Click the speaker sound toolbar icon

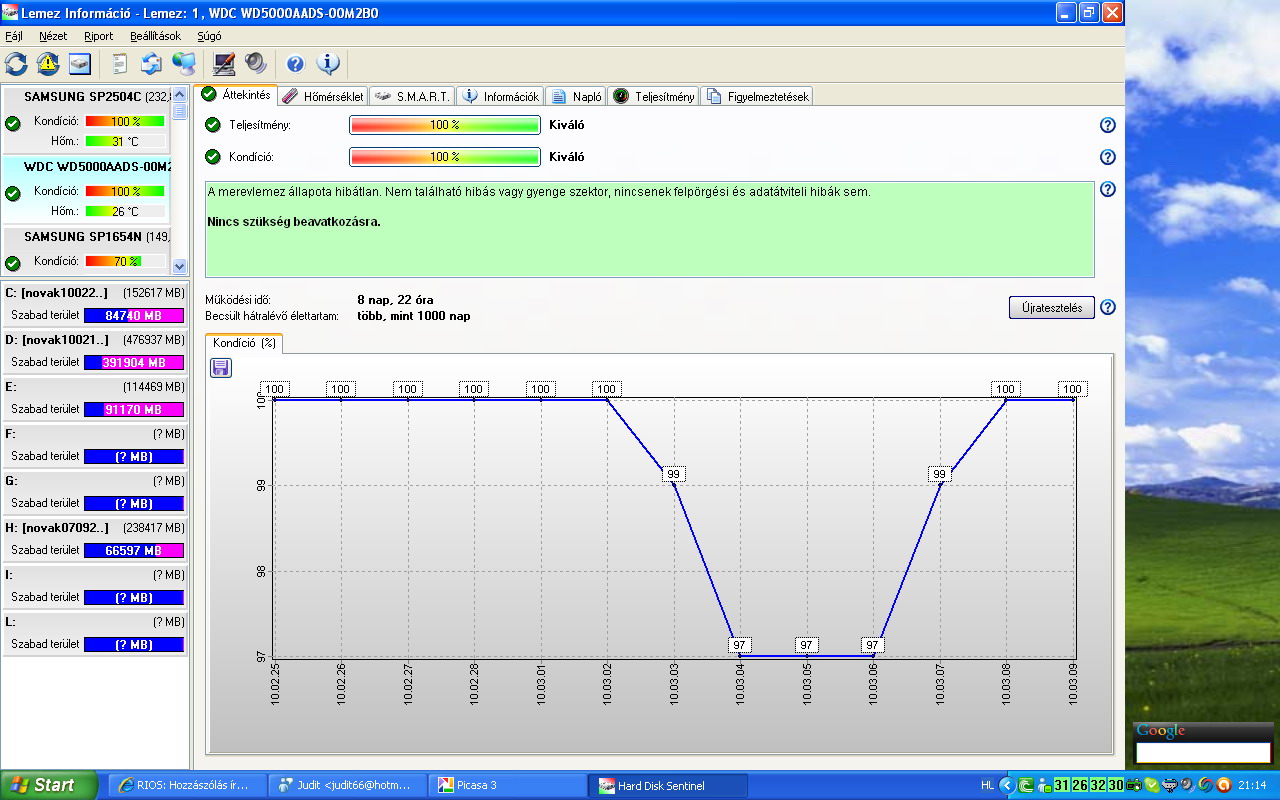(x=255, y=64)
